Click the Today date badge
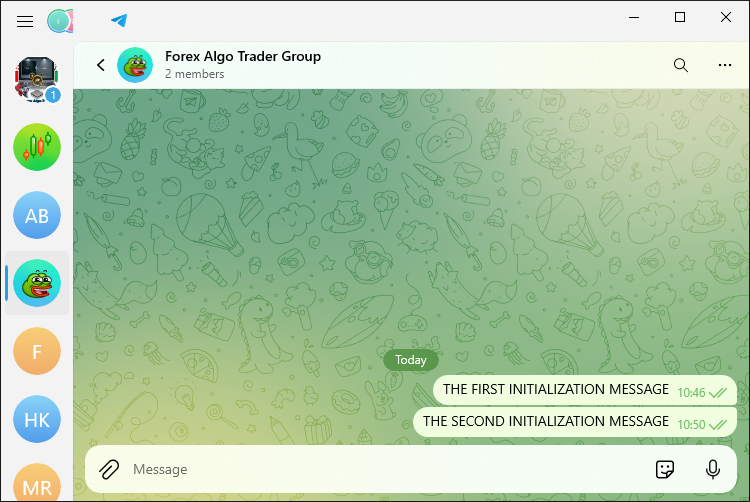 tap(410, 360)
